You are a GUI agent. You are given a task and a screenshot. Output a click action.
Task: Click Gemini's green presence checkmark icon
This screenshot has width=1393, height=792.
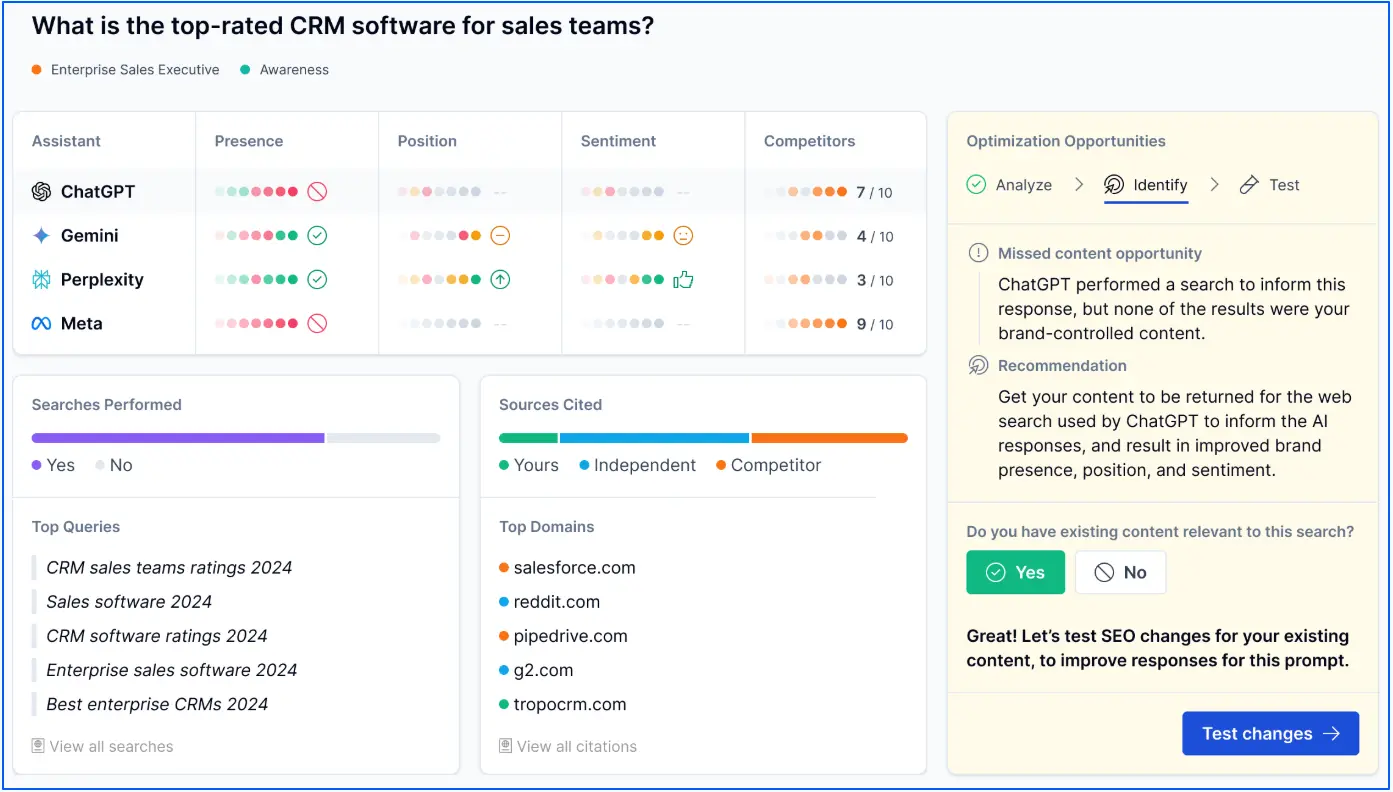(317, 236)
